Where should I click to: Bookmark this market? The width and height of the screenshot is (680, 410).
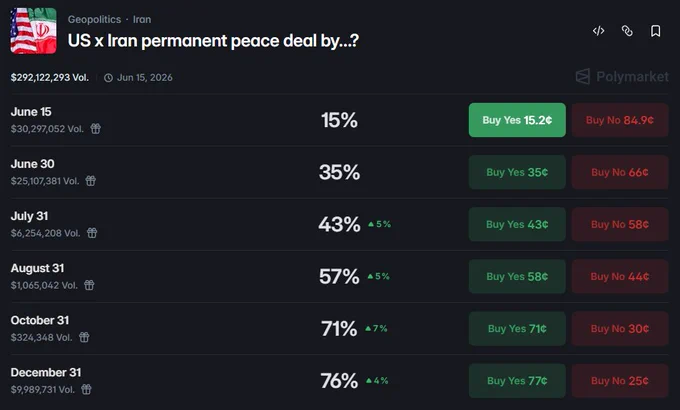[656, 31]
